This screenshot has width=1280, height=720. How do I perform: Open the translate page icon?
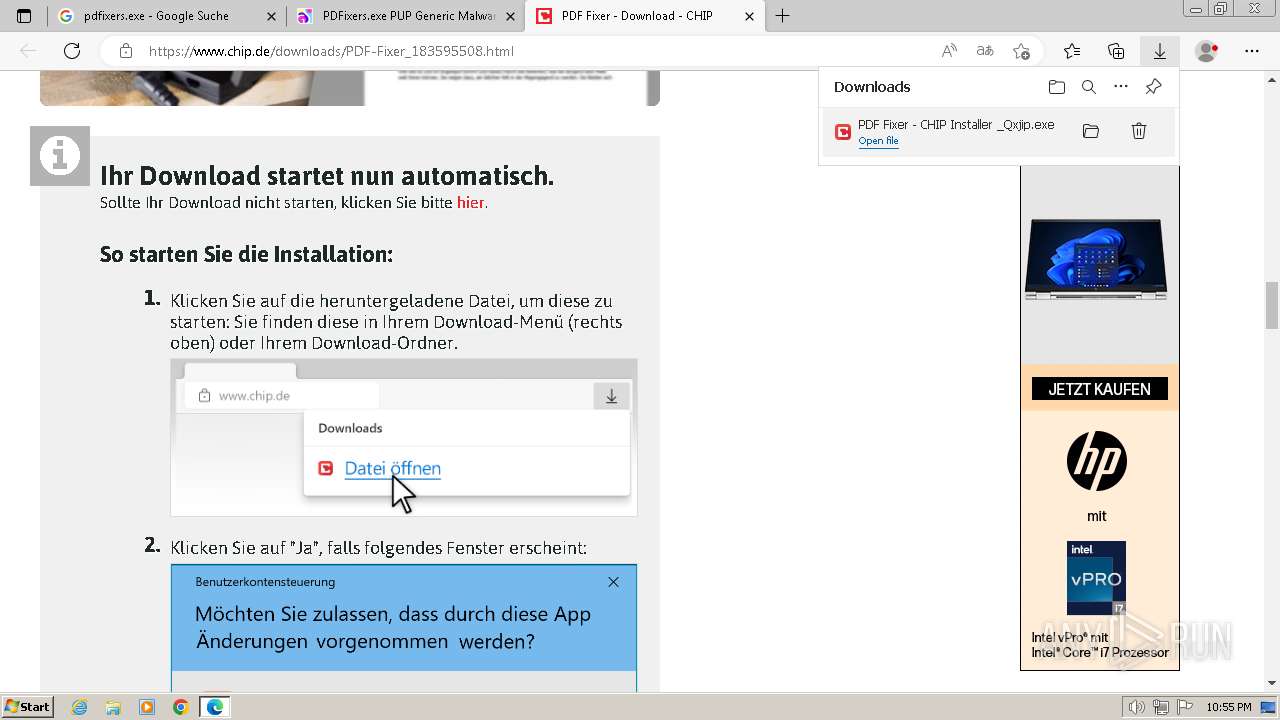pyautogui.click(x=985, y=51)
